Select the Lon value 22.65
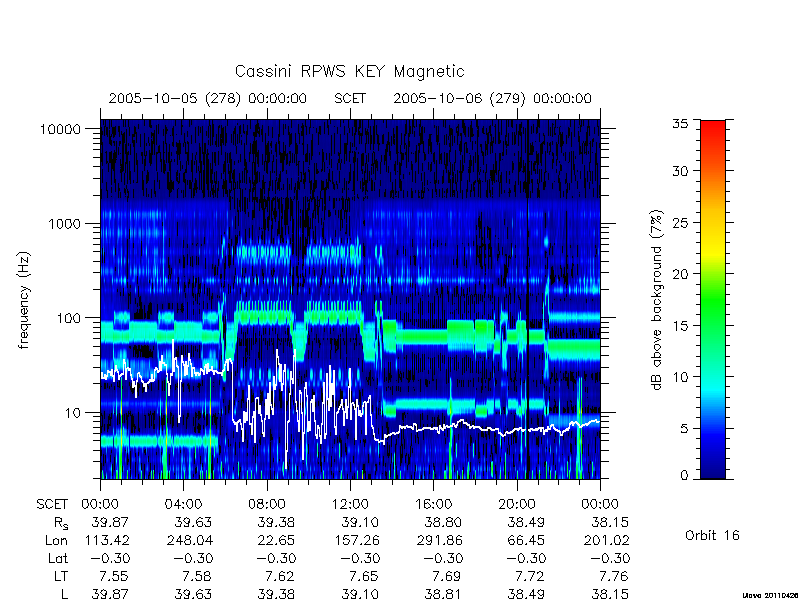 tap(276, 540)
